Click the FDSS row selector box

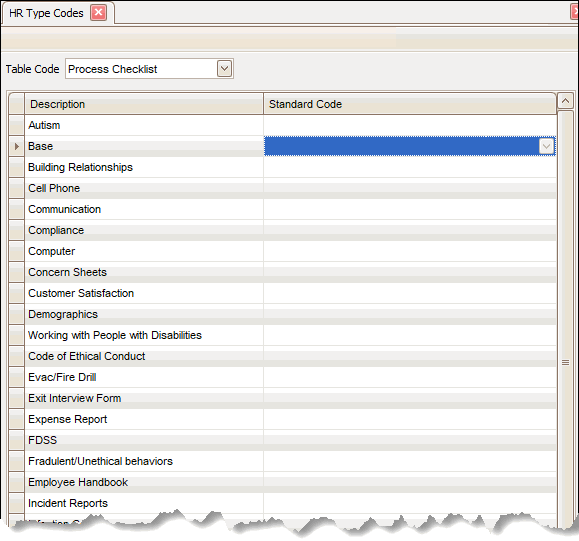17,440
